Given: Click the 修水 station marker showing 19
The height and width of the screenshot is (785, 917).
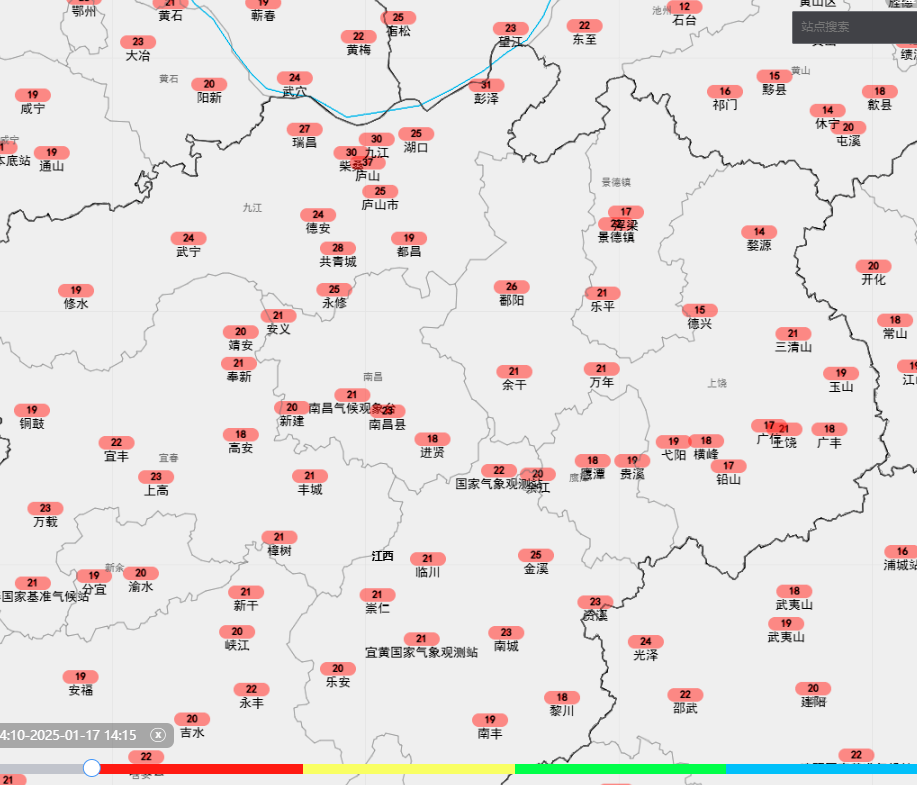Looking at the screenshot, I should (x=76, y=291).
